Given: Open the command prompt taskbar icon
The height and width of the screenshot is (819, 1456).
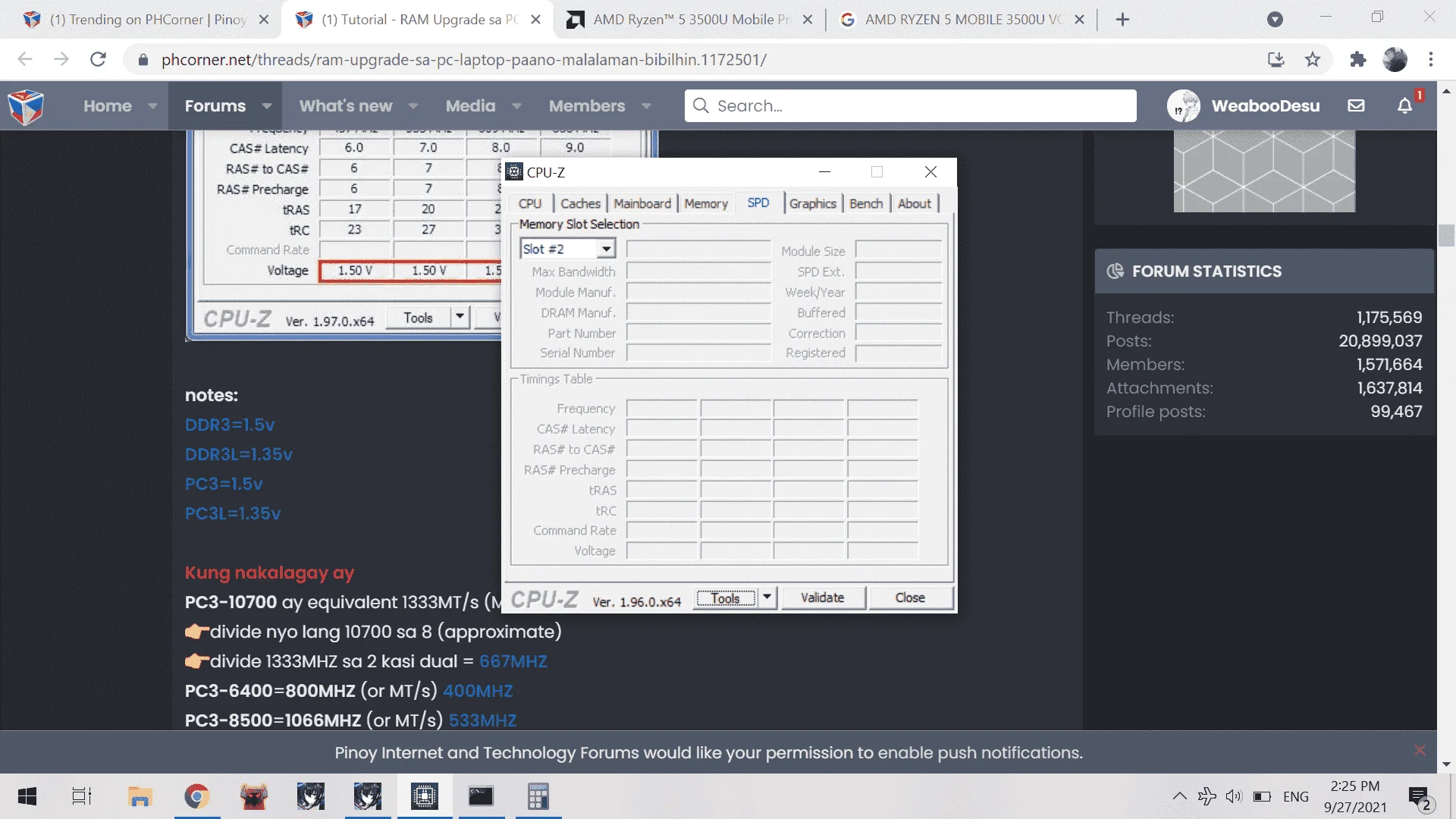Looking at the screenshot, I should coord(481,796).
